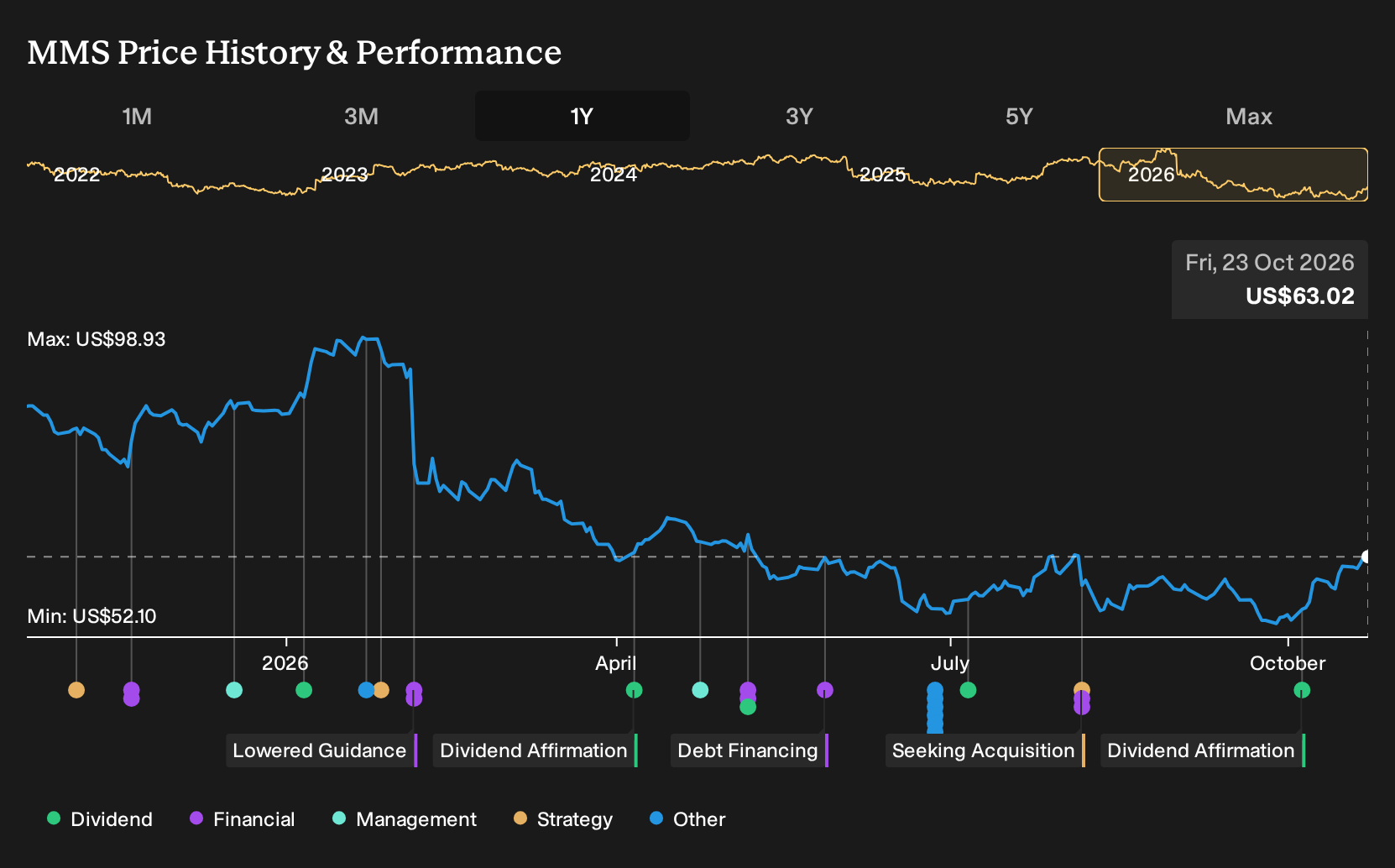Toggle Other events in the legend
The image size is (1395, 868).
pyautogui.click(x=687, y=819)
